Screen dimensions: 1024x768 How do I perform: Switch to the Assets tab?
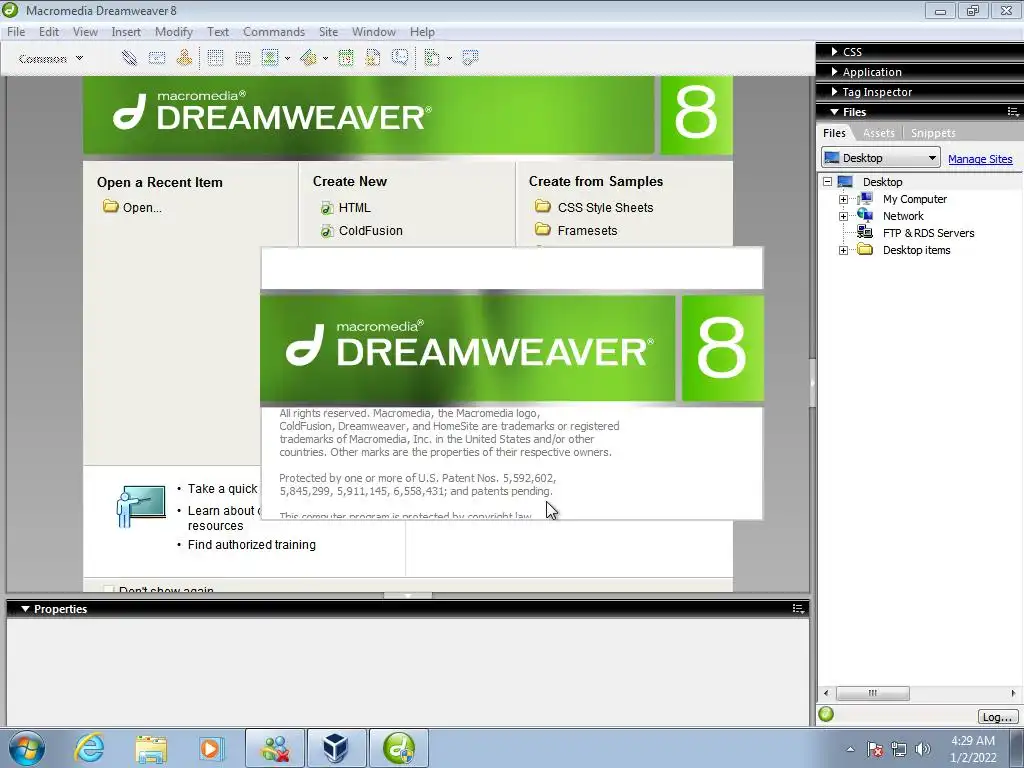[878, 133]
